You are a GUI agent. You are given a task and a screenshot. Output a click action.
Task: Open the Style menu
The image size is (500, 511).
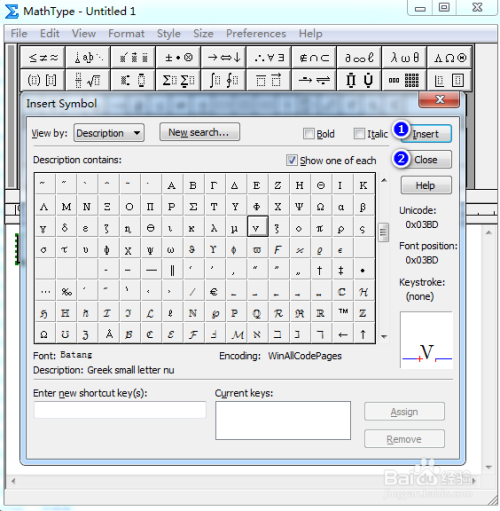(x=169, y=34)
